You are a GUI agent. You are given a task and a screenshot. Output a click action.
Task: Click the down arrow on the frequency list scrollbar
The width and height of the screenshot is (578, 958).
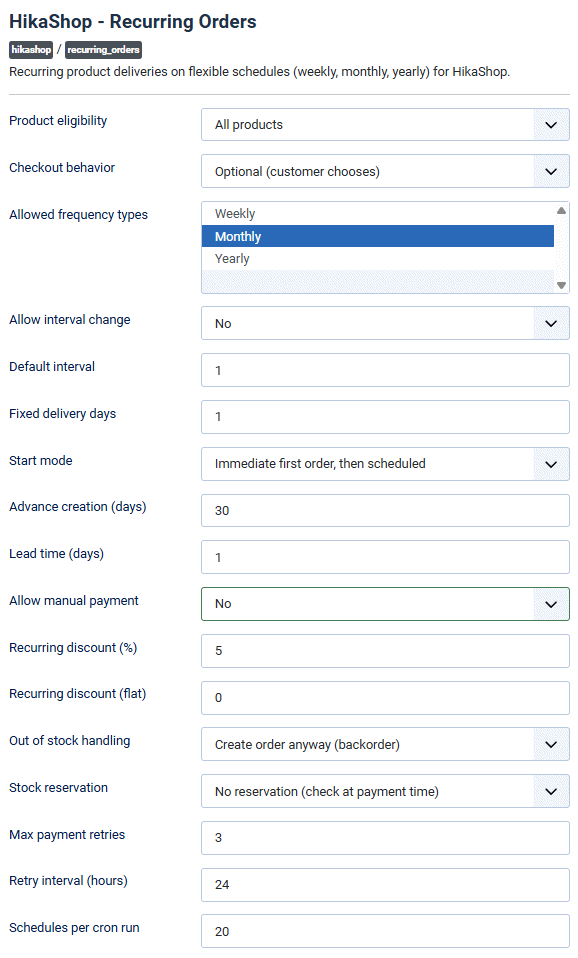[562, 284]
